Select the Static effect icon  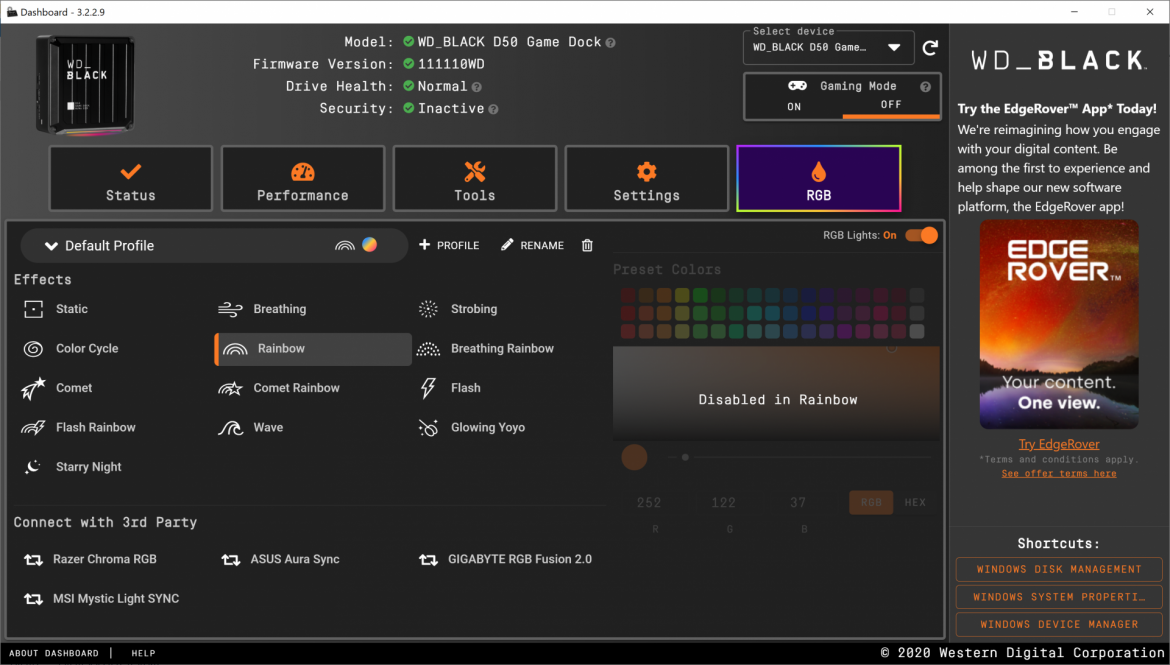click(33, 309)
